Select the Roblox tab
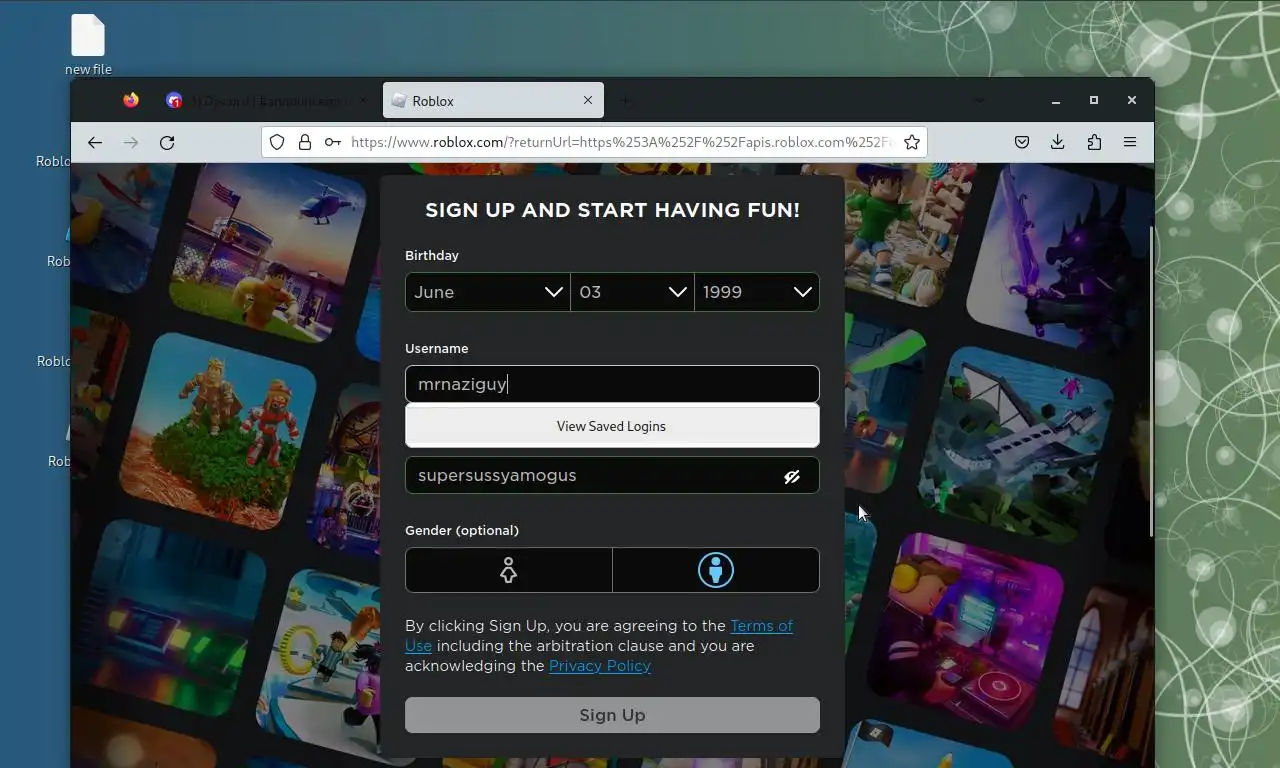 click(x=492, y=100)
